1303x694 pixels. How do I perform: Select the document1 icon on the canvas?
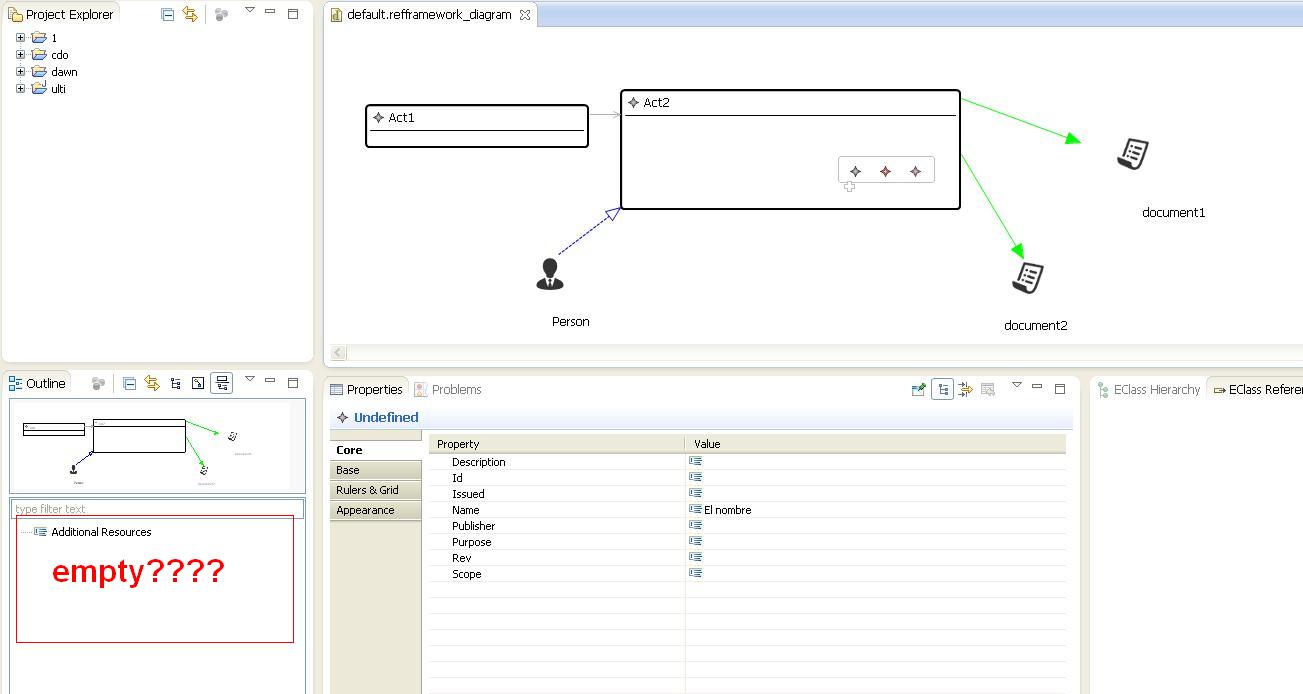click(1133, 155)
